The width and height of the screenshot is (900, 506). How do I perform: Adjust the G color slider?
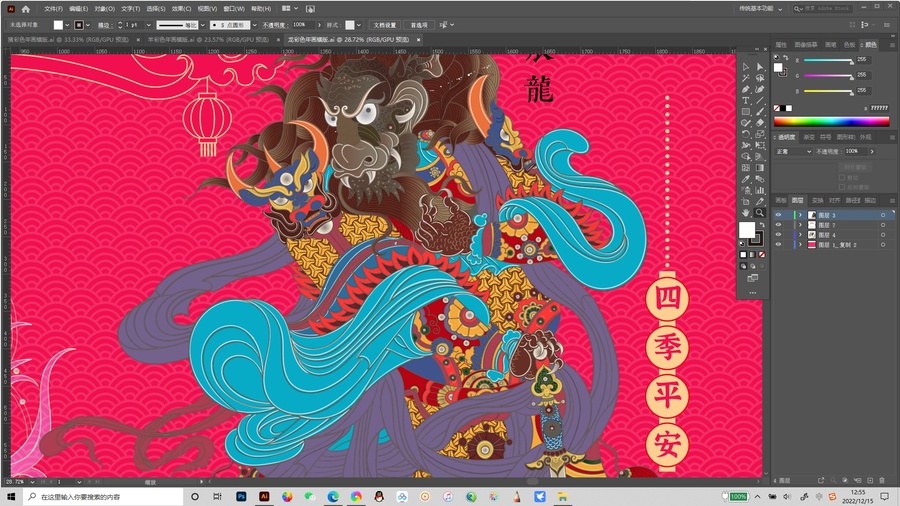[x=828, y=76]
